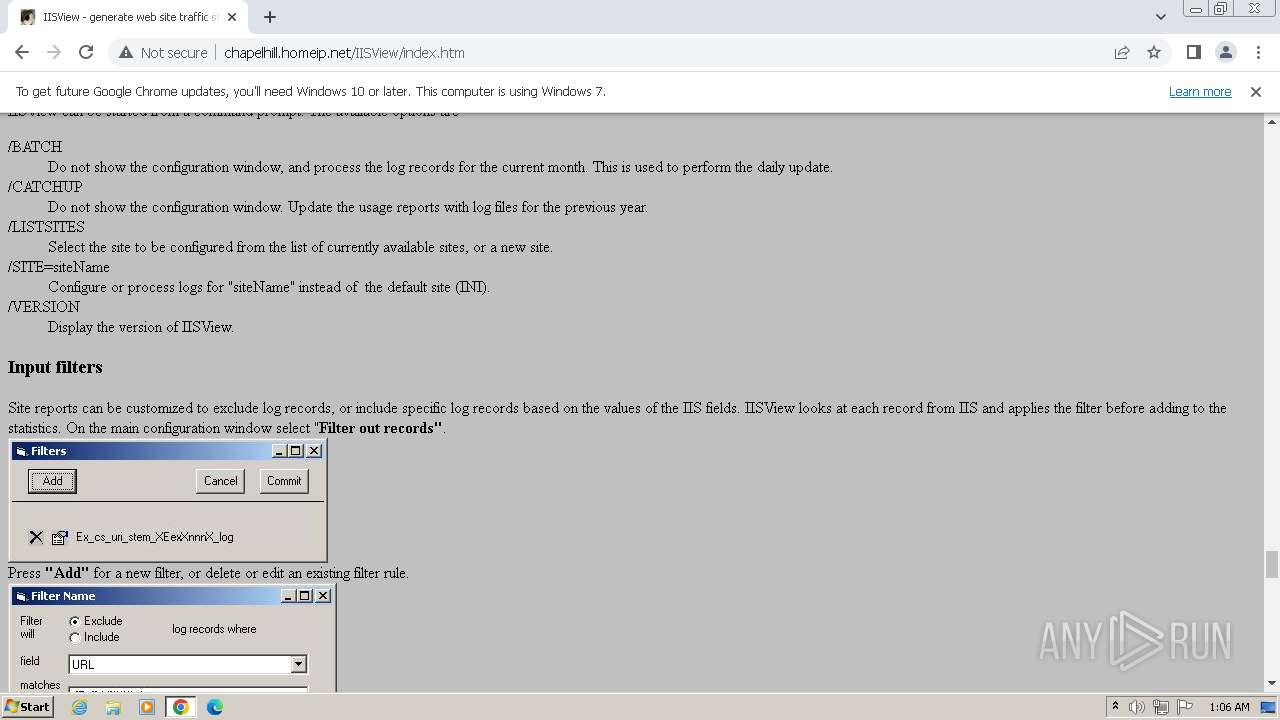Click scrollbar down arrow
Screen dimensions: 1280x720
coord(1271,684)
